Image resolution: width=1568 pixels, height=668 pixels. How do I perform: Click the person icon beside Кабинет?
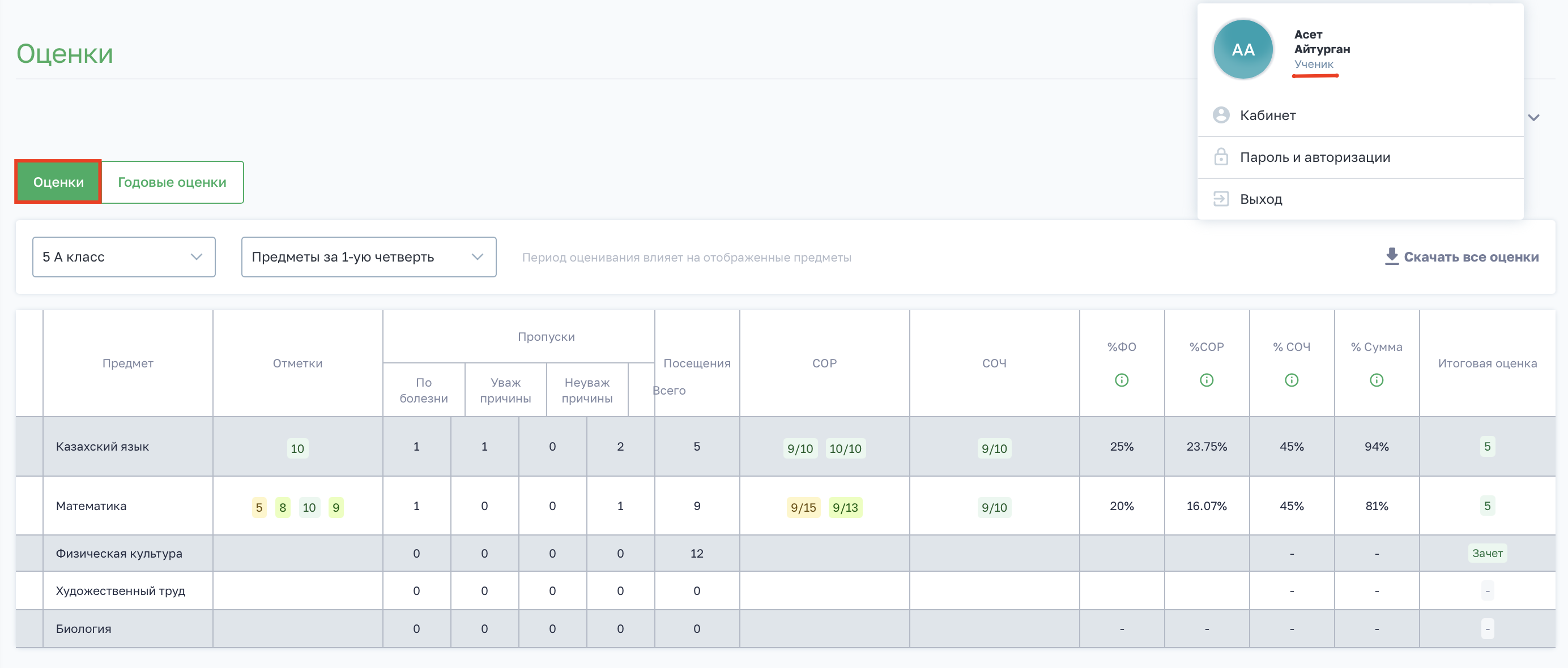pyautogui.click(x=1220, y=115)
